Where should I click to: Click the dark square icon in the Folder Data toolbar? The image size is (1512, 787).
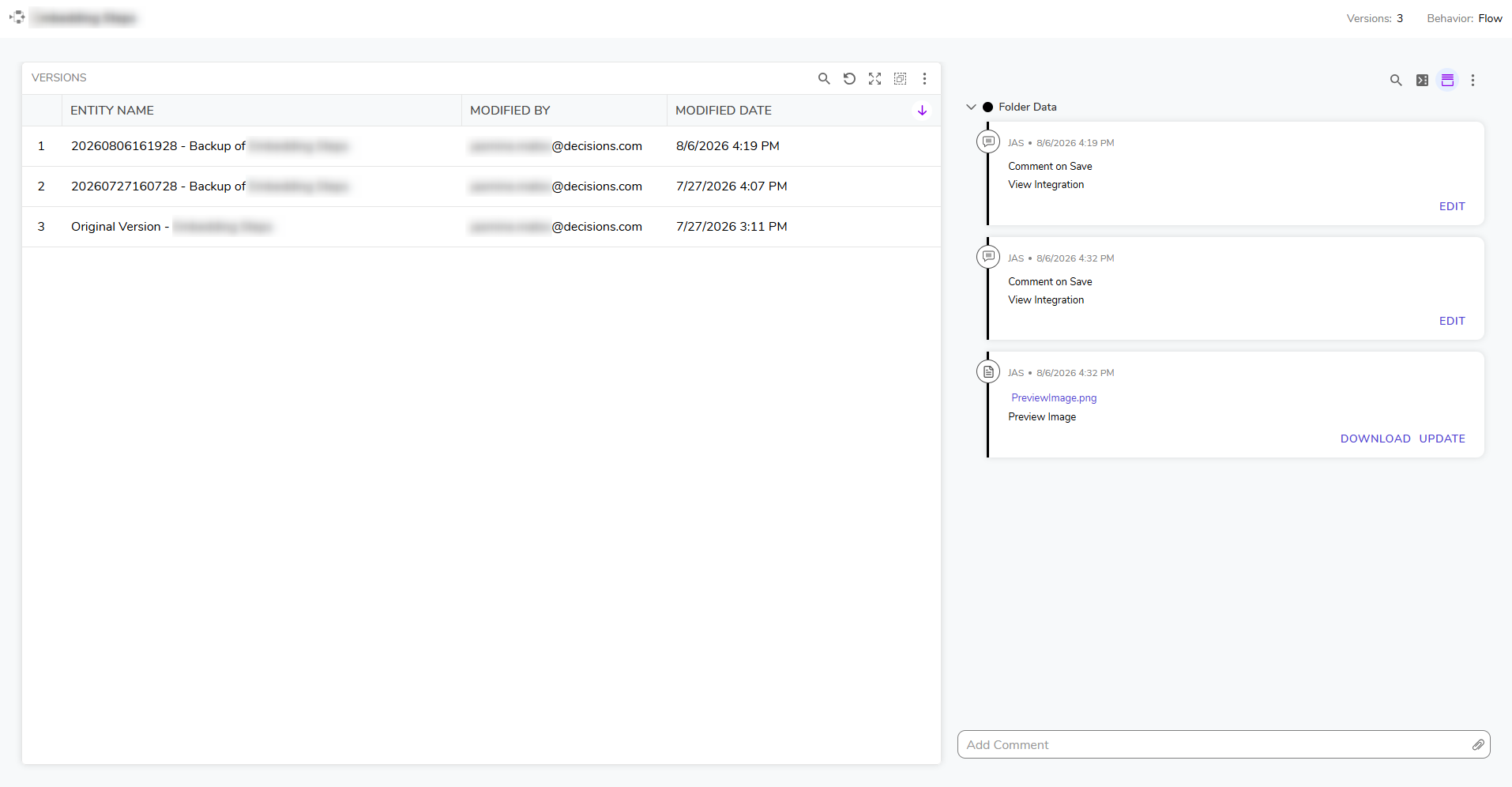click(1422, 80)
